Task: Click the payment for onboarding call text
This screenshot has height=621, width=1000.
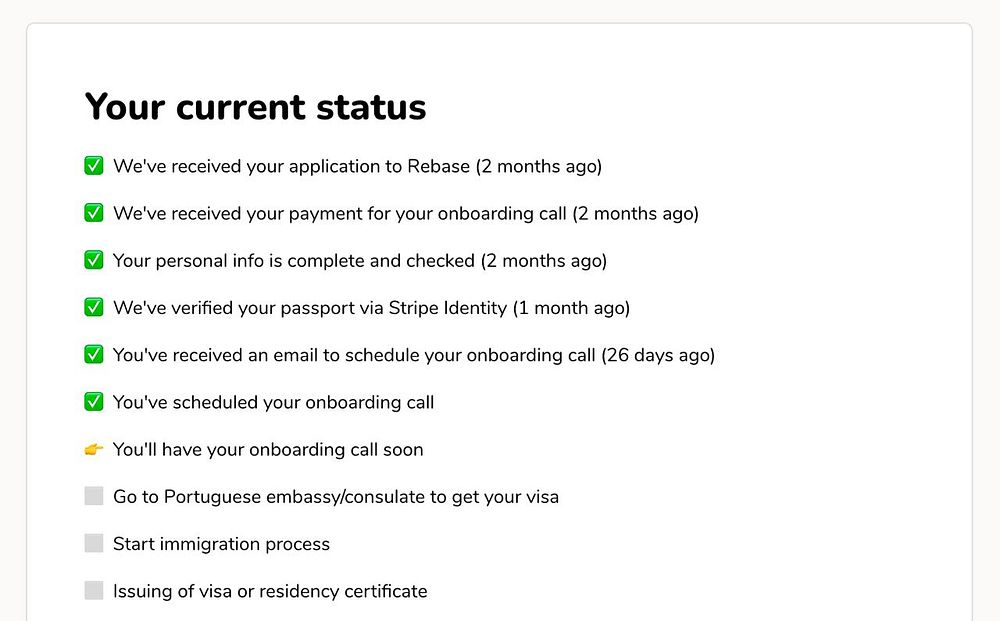Action: tap(405, 213)
